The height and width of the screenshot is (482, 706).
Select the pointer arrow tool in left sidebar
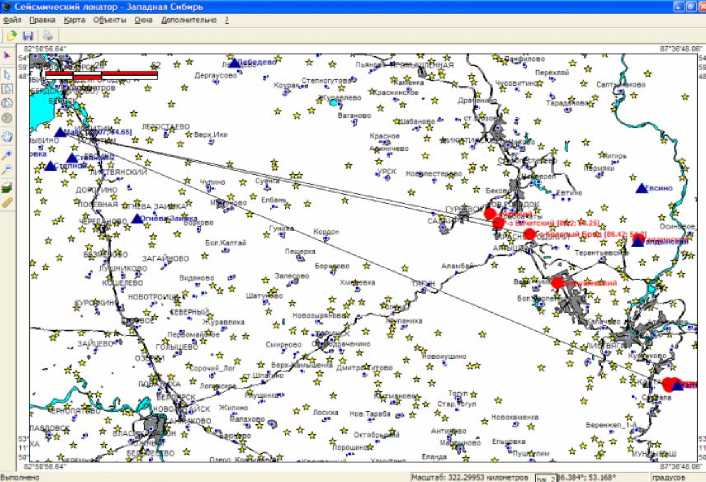pyautogui.click(x=7, y=55)
